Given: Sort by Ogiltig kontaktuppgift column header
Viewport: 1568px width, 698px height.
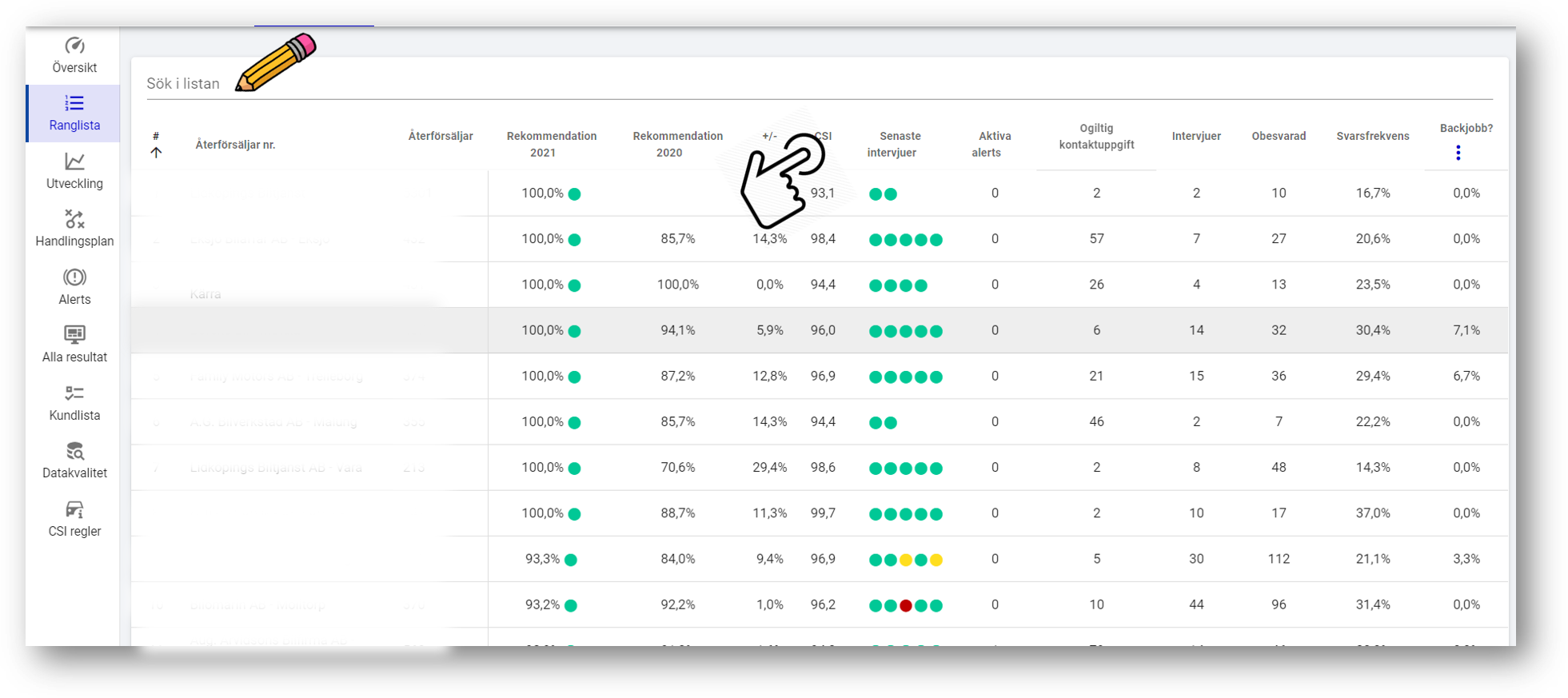Looking at the screenshot, I should (x=1096, y=136).
